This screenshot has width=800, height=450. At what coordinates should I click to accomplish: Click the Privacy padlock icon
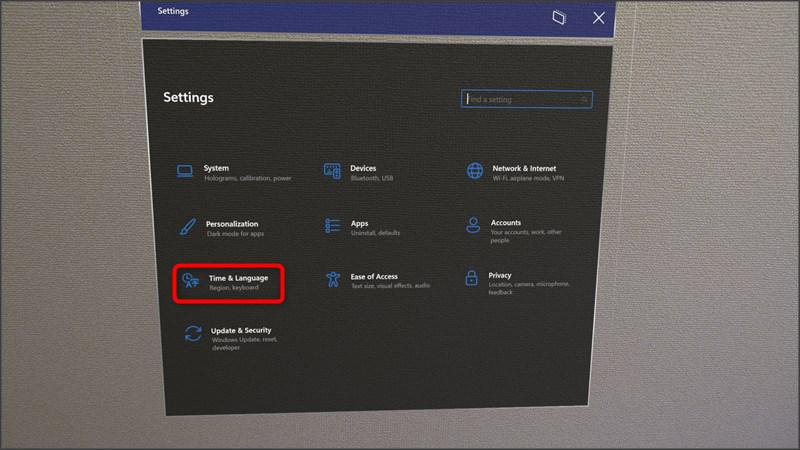(x=471, y=279)
